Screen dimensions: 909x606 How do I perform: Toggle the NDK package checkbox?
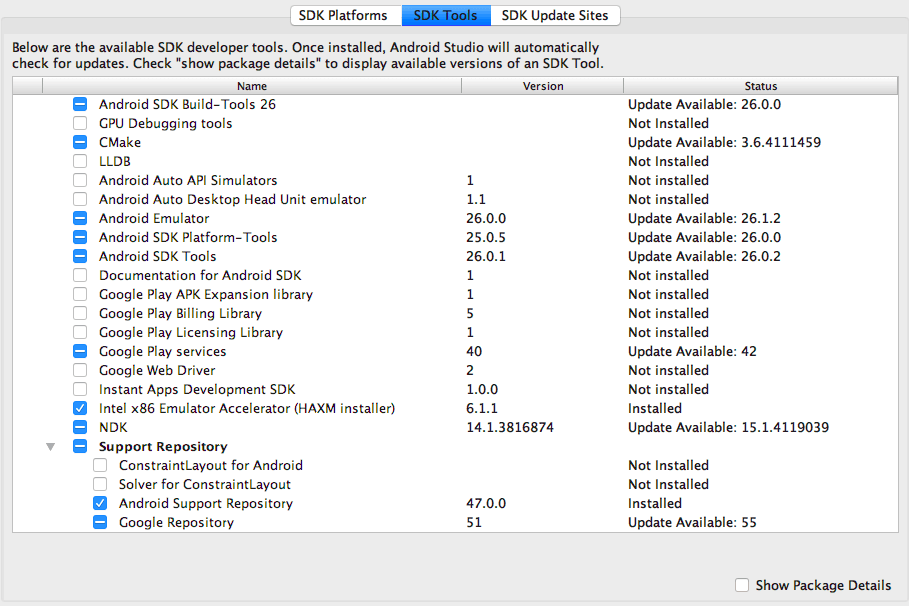click(x=80, y=427)
